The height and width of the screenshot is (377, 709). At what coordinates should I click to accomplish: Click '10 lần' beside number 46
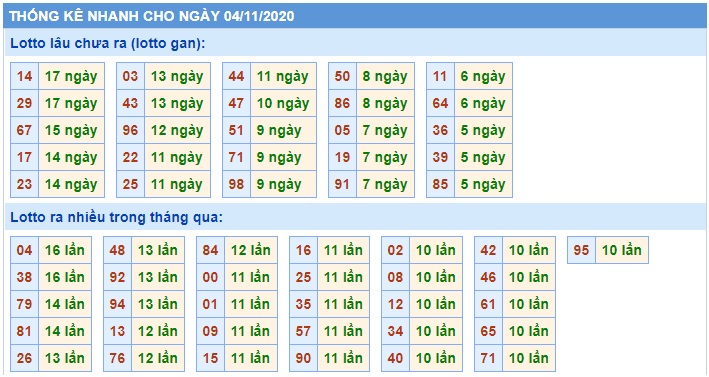coord(529,277)
